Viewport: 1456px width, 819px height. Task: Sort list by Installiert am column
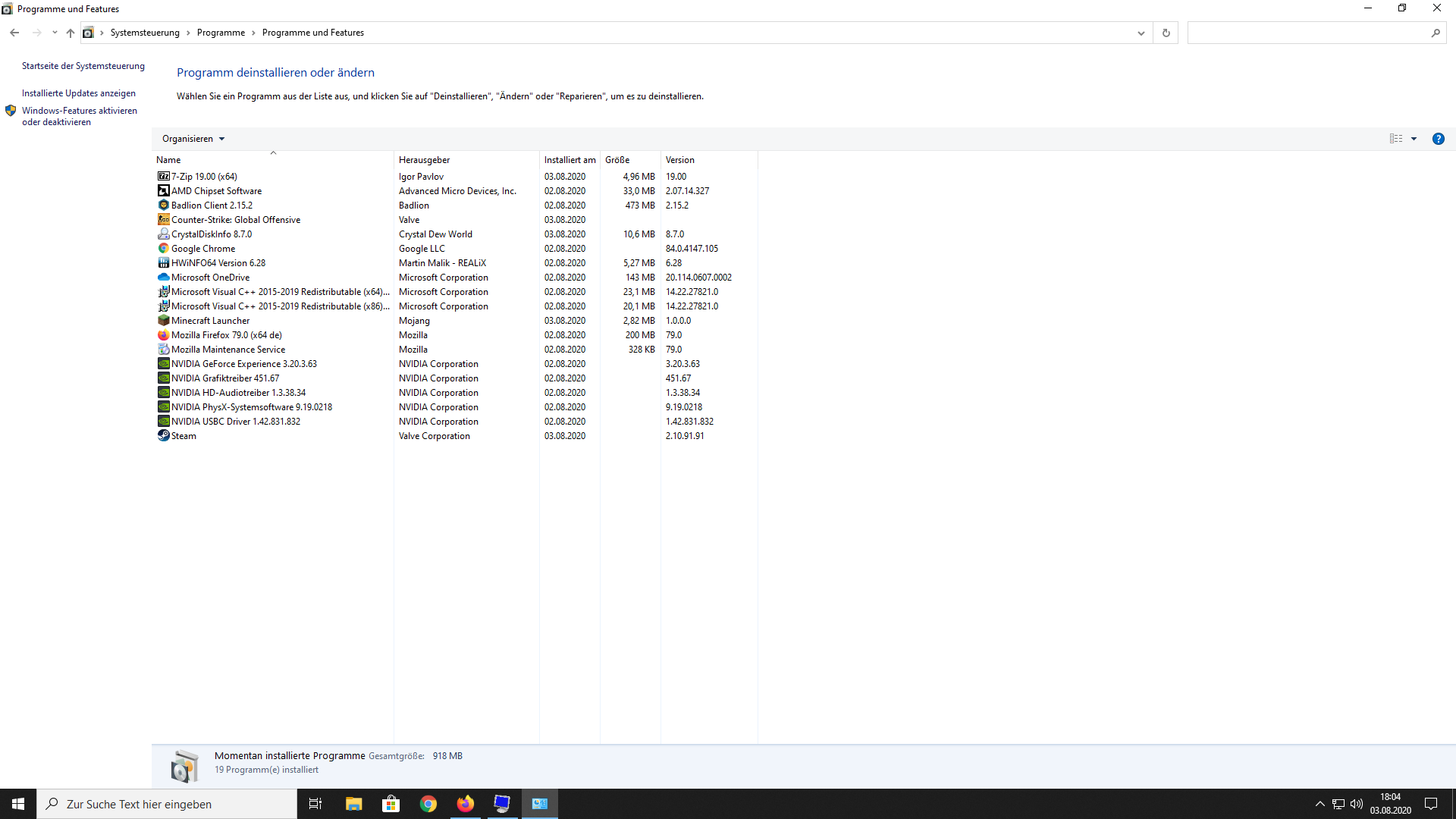(570, 160)
